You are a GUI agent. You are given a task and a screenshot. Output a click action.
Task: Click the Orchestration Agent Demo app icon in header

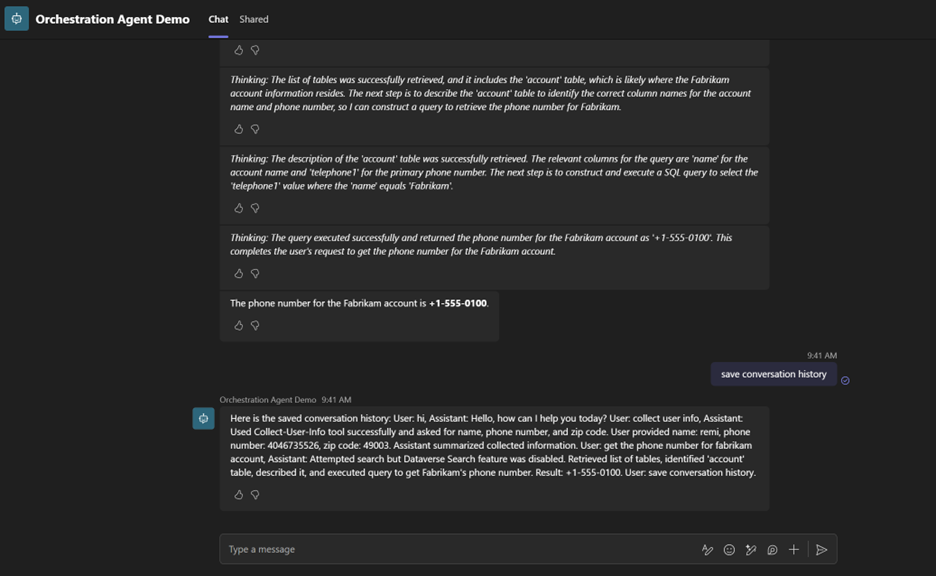(17, 19)
